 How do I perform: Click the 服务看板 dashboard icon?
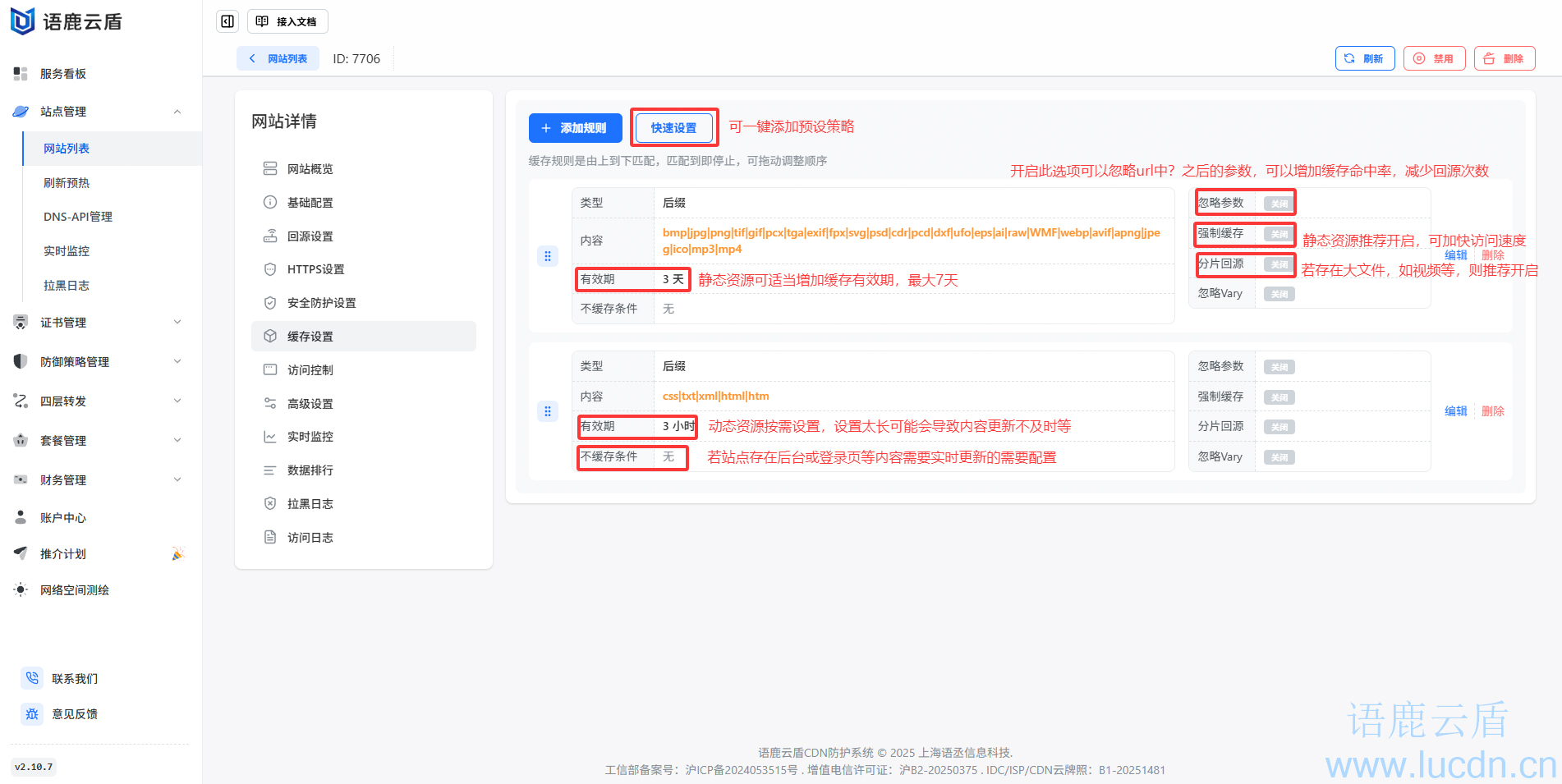[x=21, y=74]
